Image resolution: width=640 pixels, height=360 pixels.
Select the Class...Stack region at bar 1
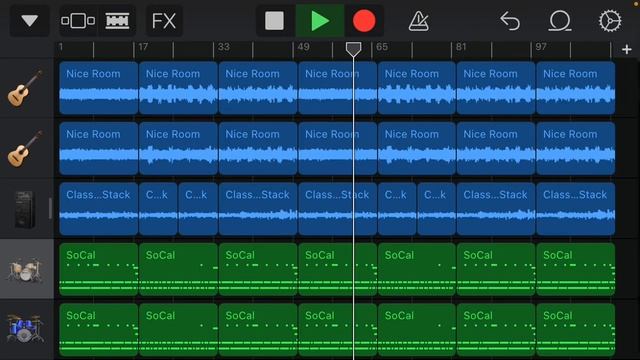pyautogui.click(x=98, y=209)
